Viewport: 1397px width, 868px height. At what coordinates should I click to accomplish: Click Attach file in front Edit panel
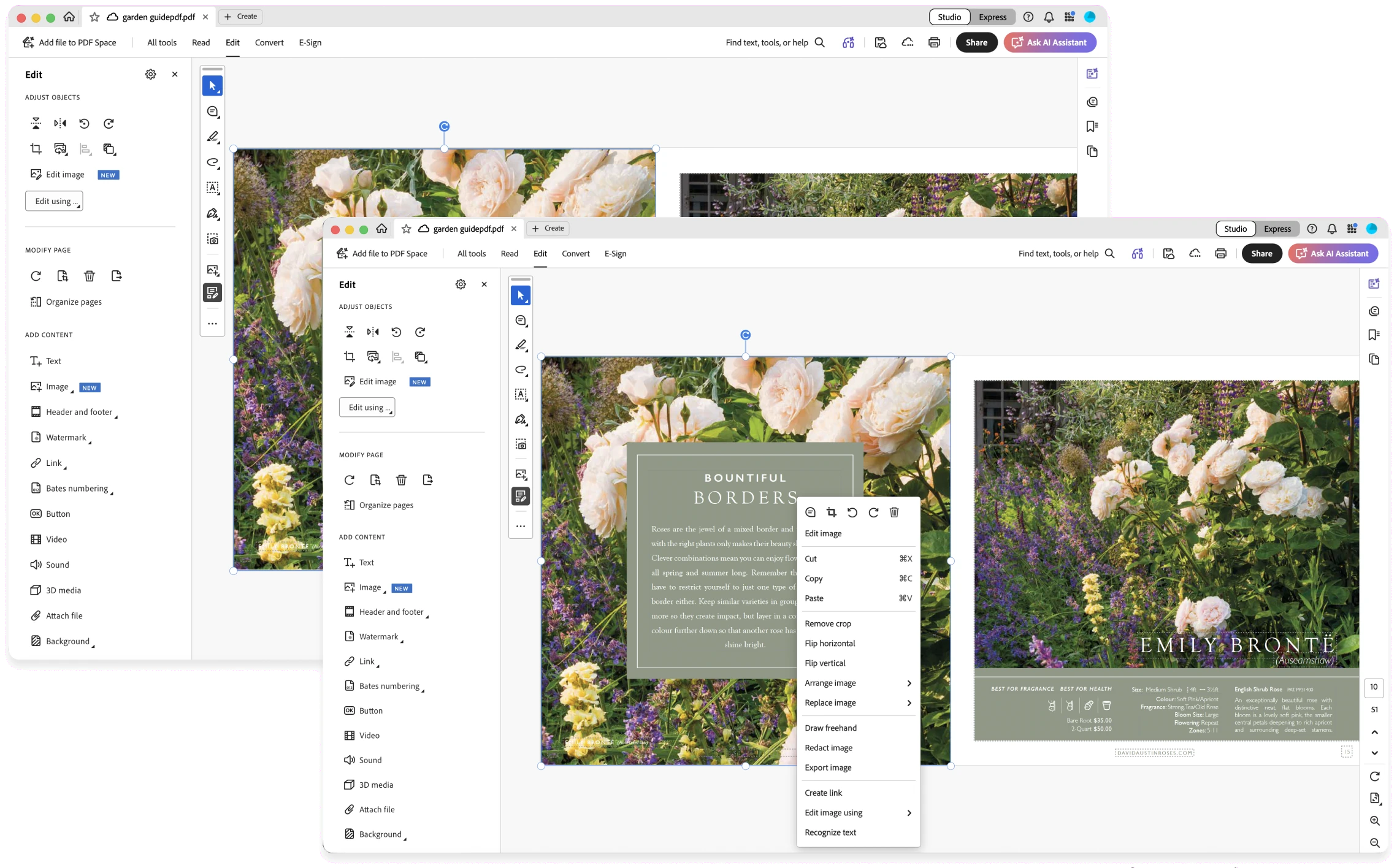pyautogui.click(x=369, y=810)
